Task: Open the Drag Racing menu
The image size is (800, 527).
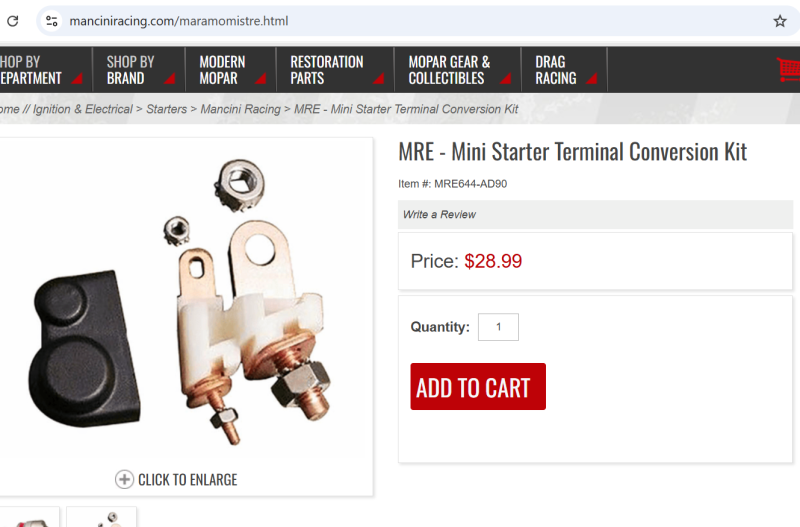Action: 556,70
